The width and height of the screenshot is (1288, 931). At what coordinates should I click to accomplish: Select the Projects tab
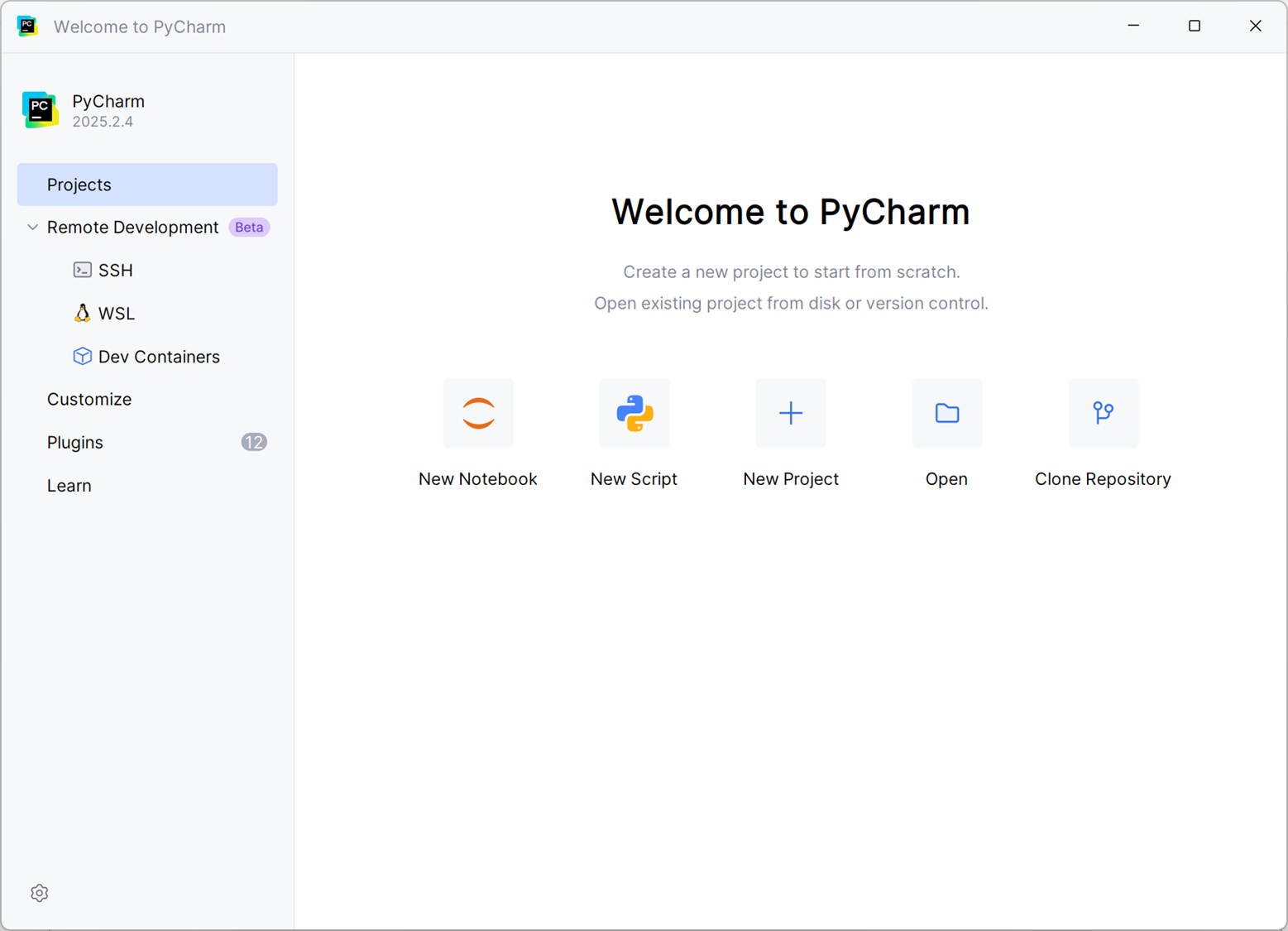(x=147, y=185)
